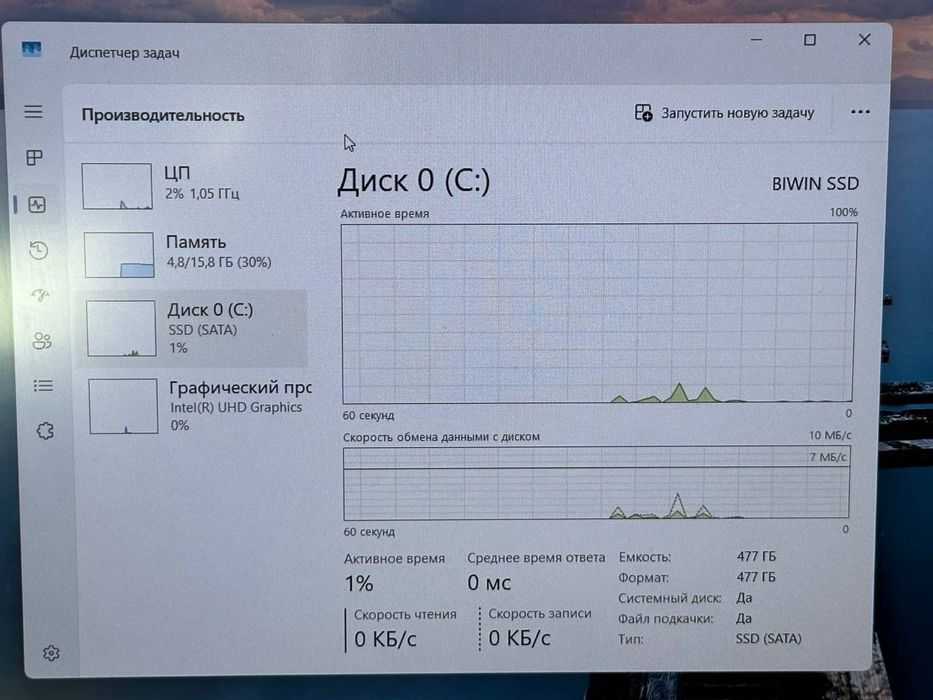Viewport: 933px width, 700px height.
Task: Select the Диск 0 (C:) performance item
Action: (192, 329)
